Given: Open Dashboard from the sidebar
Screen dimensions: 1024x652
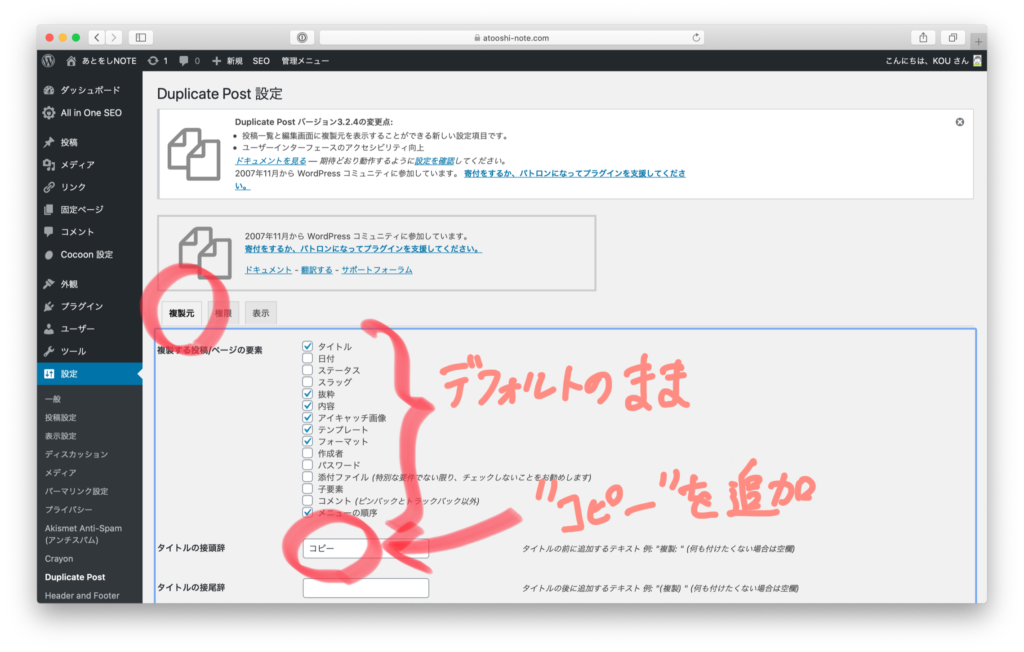Looking at the screenshot, I should point(89,90).
